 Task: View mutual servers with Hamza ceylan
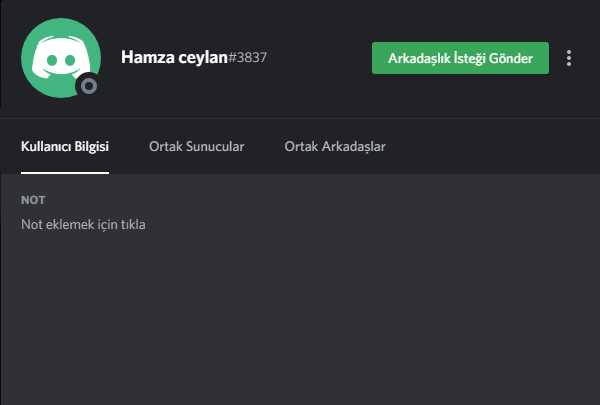coord(196,147)
